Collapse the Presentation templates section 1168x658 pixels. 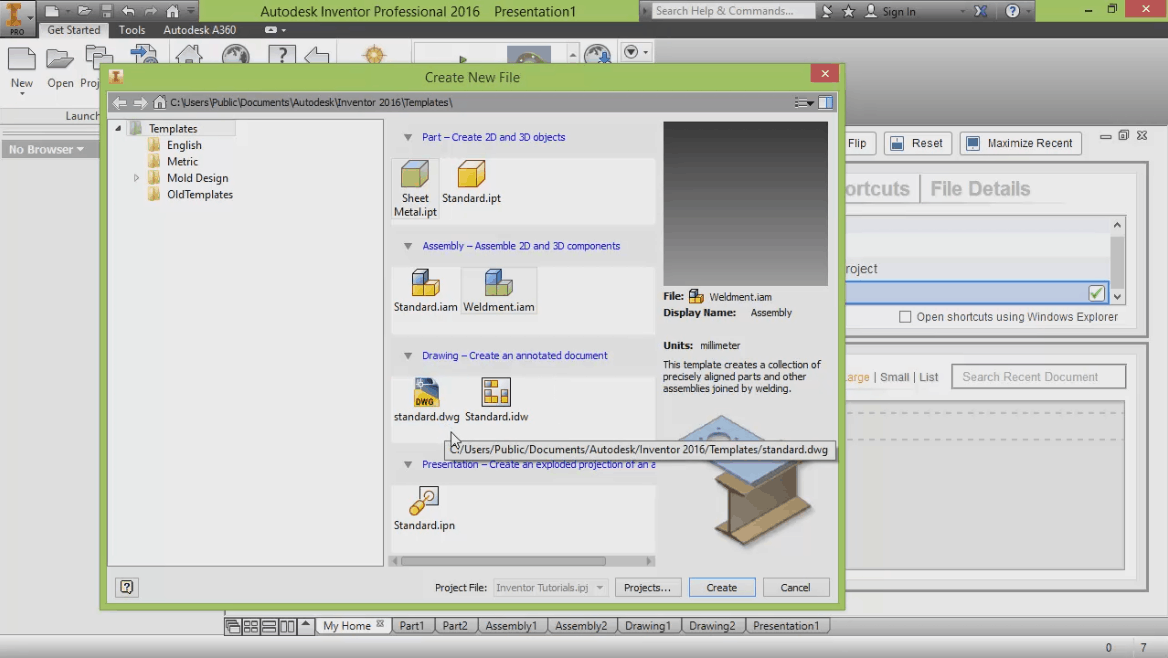tap(407, 464)
